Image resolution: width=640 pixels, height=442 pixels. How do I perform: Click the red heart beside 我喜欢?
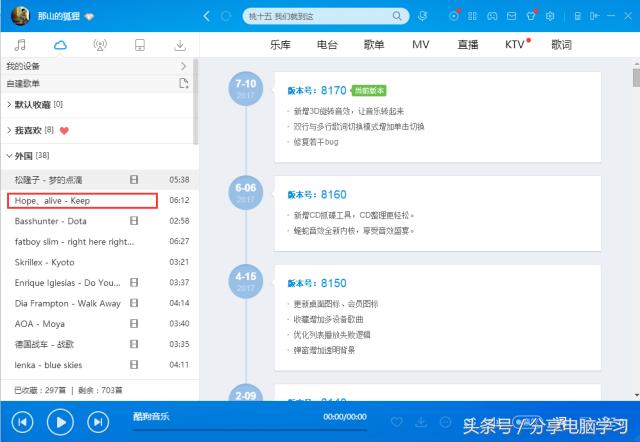[64, 131]
